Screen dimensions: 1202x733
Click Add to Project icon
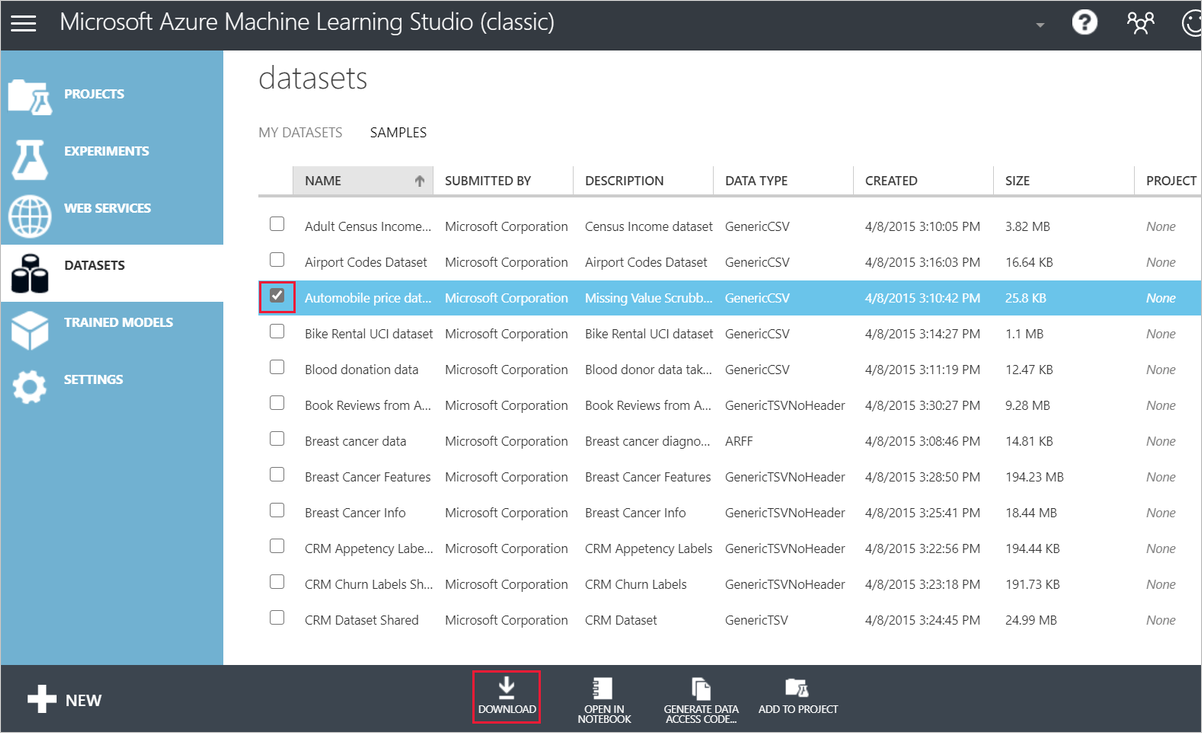click(x=797, y=688)
